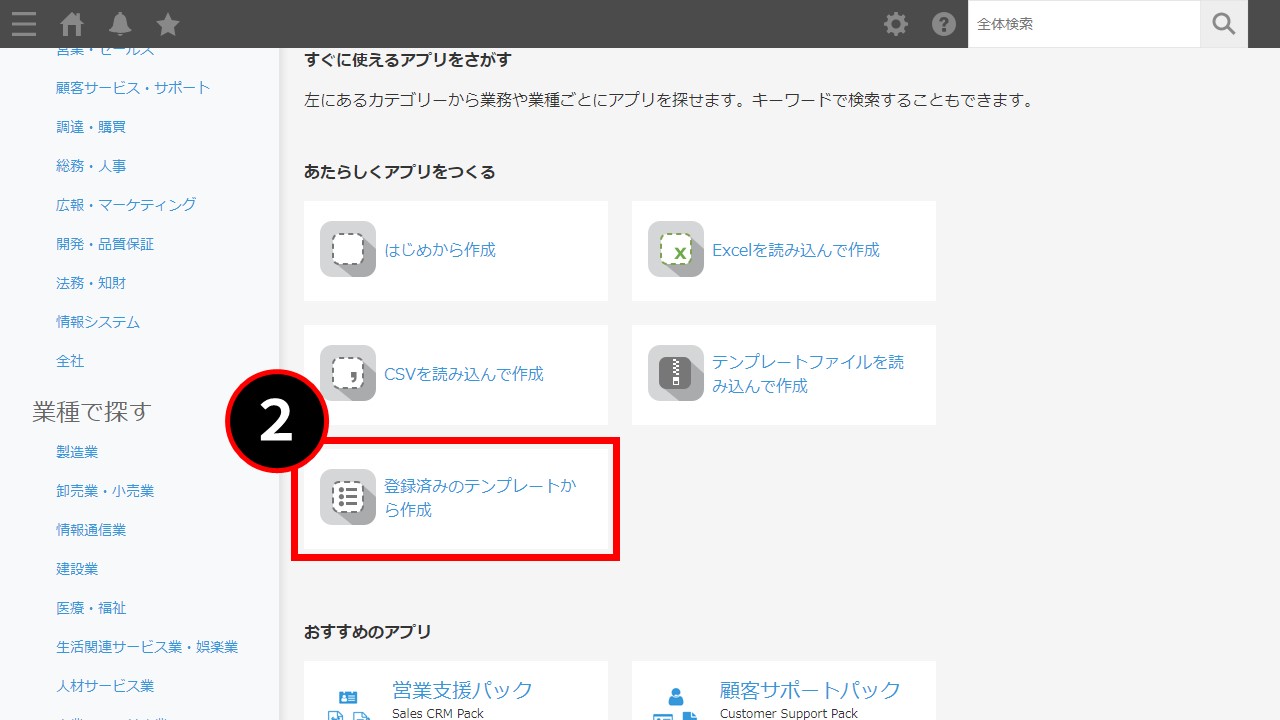The image size is (1280, 720).
Task: Choose 卸売業・小売業 industry
Action: pyautogui.click(x=105, y=491)
